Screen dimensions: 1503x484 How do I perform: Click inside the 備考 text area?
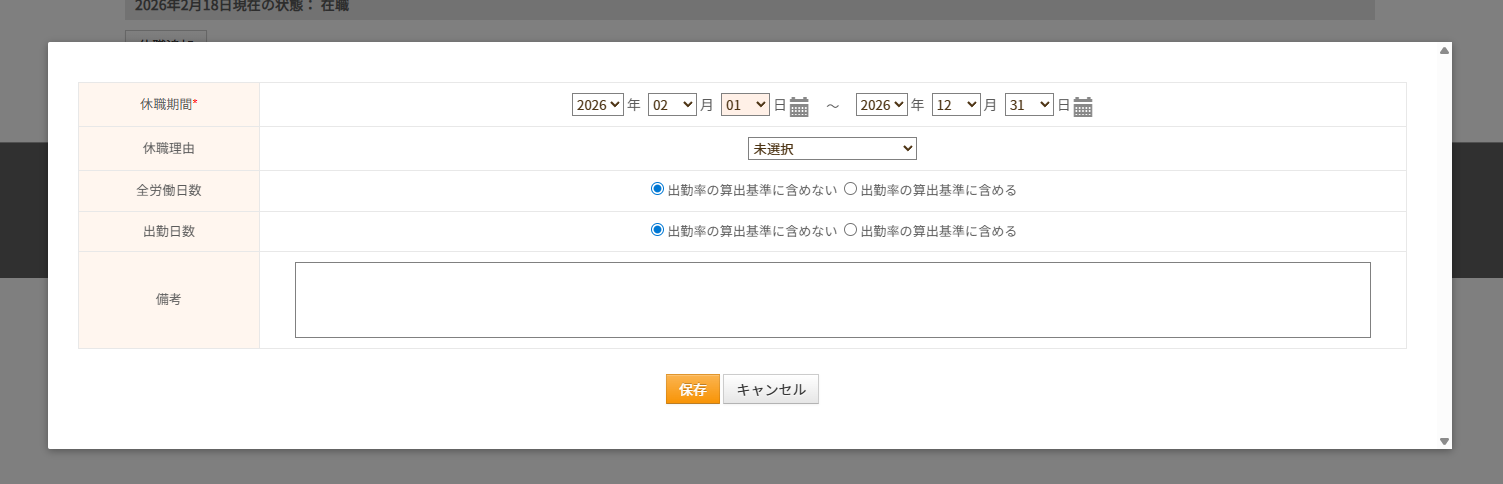(x=832, y=300)
